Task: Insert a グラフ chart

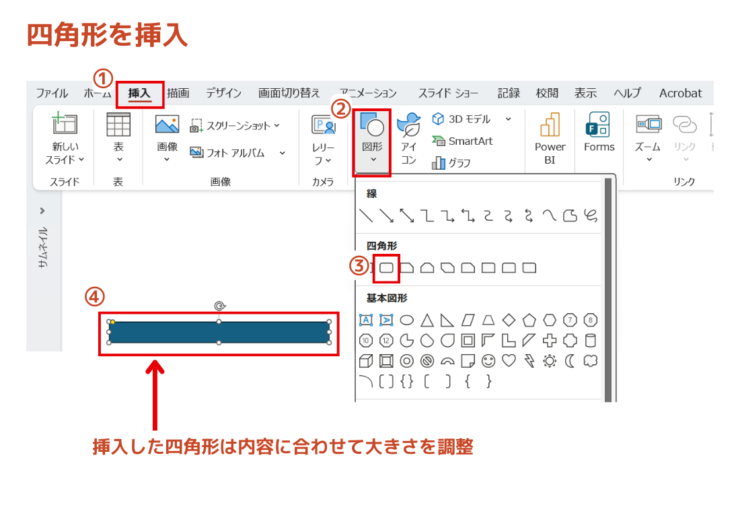Action: click(451, 163)
